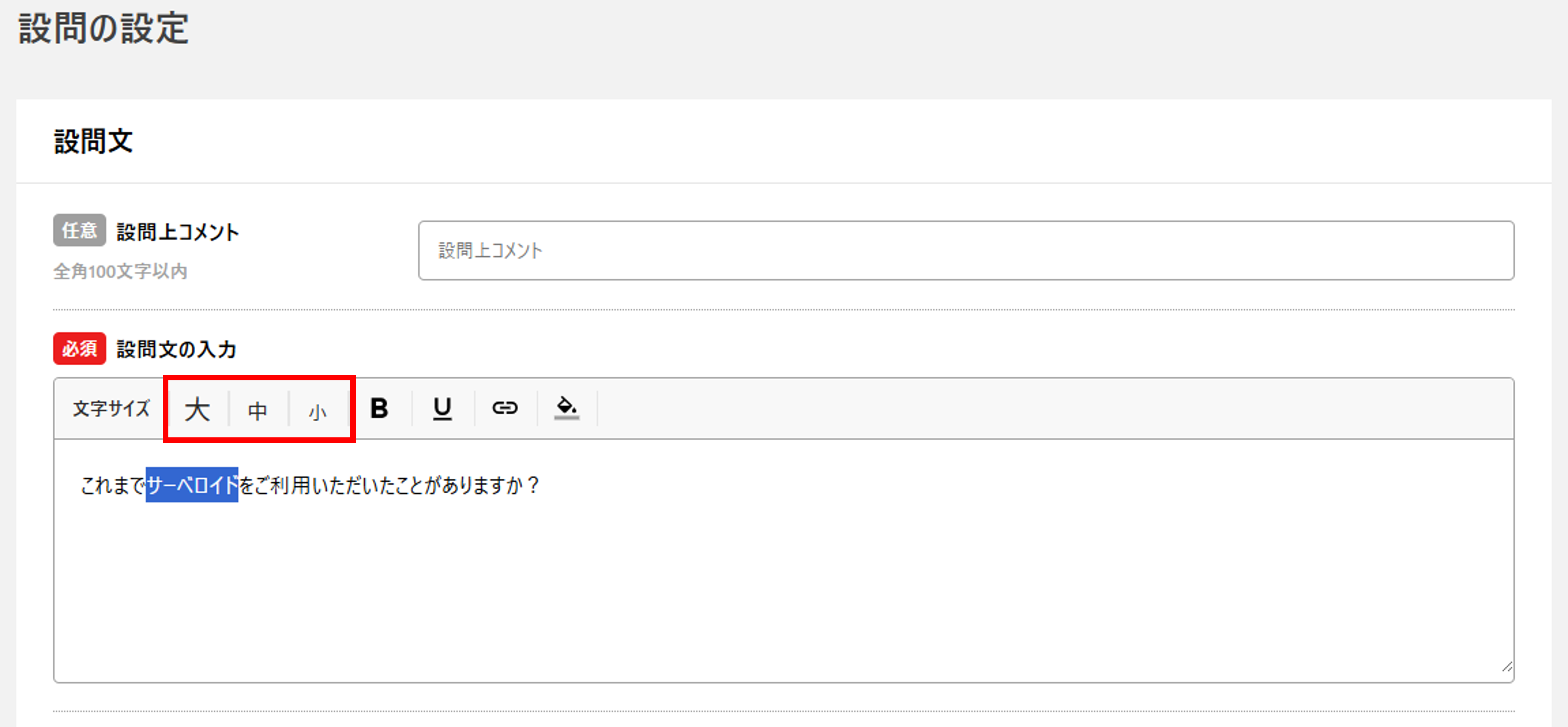Toggle bold formatting
1568x727 pixels.
[x=379, y=408]
